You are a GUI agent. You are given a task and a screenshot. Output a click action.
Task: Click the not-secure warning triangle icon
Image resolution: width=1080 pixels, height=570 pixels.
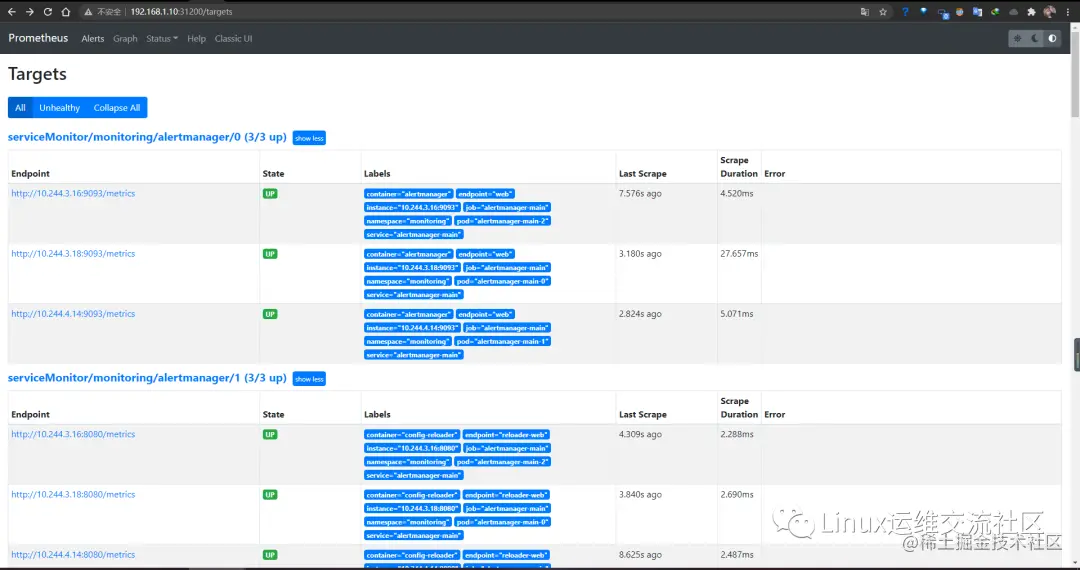pyautogui.click(x=88, y=12)
